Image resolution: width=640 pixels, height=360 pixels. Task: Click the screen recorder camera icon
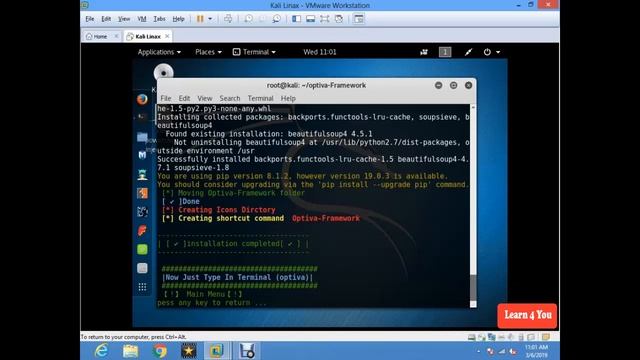pyautogui.click(x=424, y=52)
